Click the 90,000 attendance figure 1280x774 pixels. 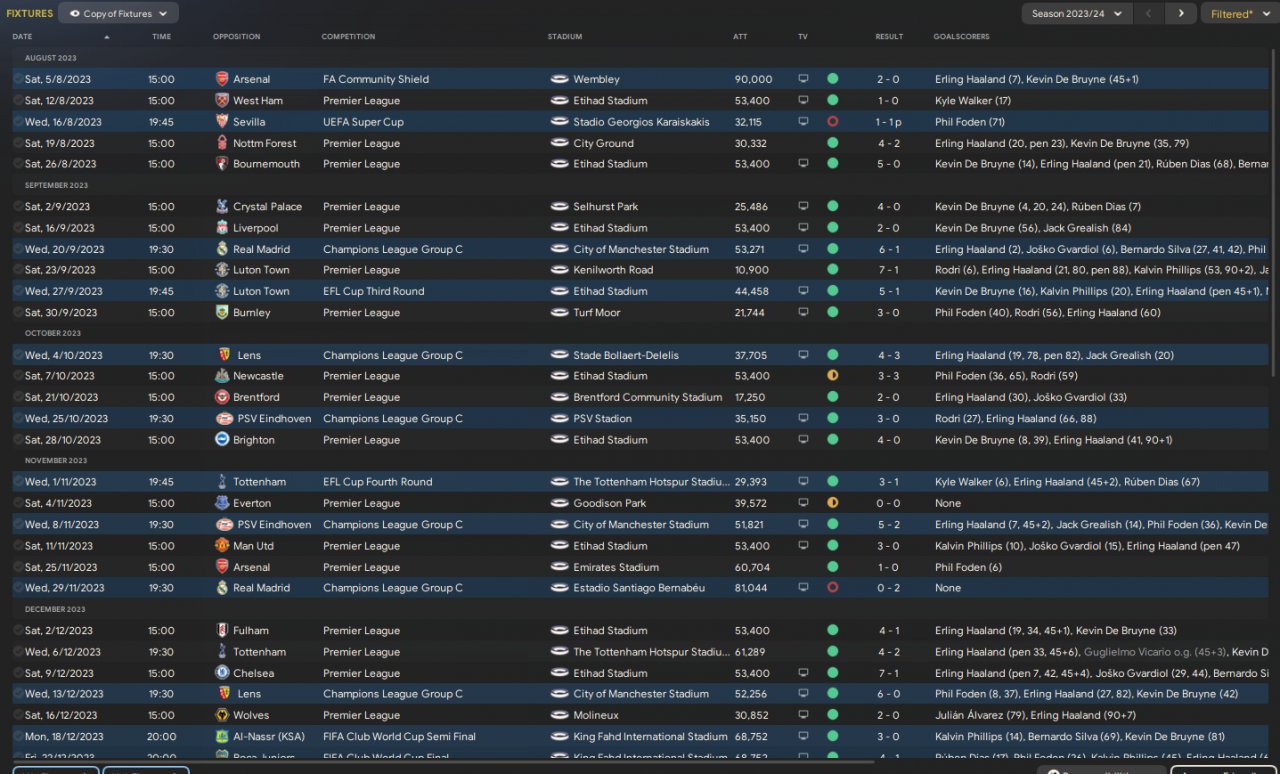coord(753,79)
